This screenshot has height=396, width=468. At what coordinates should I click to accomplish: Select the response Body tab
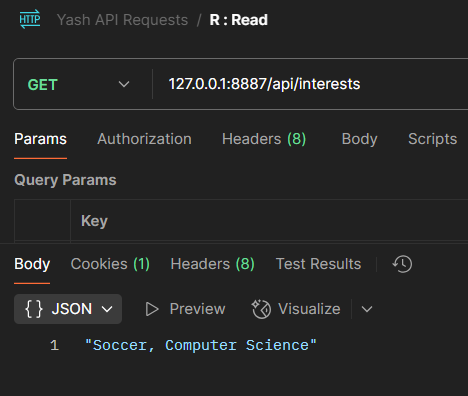pos(32,264)
